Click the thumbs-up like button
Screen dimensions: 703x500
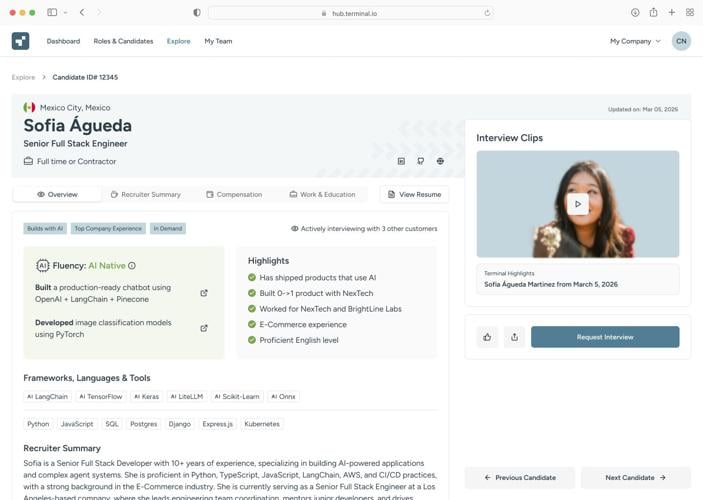[x=487, y=337]
